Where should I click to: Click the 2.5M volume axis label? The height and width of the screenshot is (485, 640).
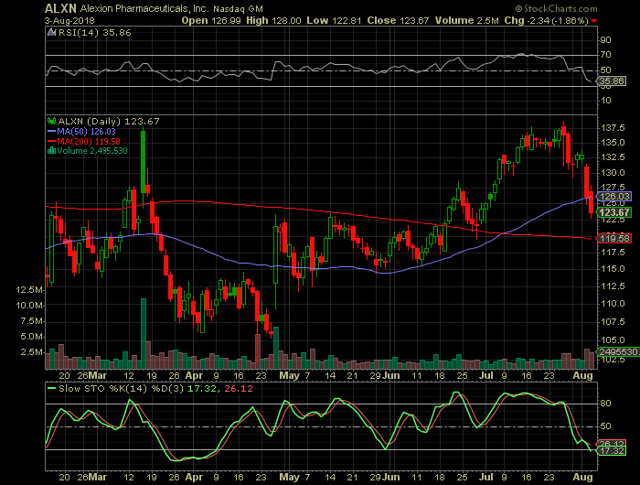click(x=32, y=352)
